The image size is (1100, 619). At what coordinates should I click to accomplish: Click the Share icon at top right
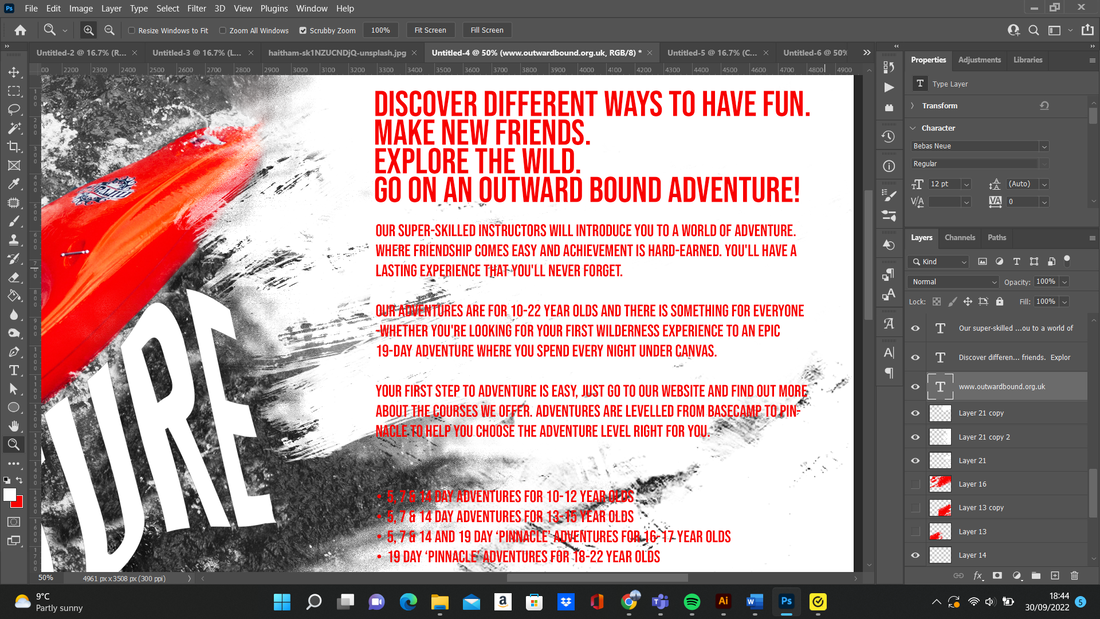pos(1087,30)
